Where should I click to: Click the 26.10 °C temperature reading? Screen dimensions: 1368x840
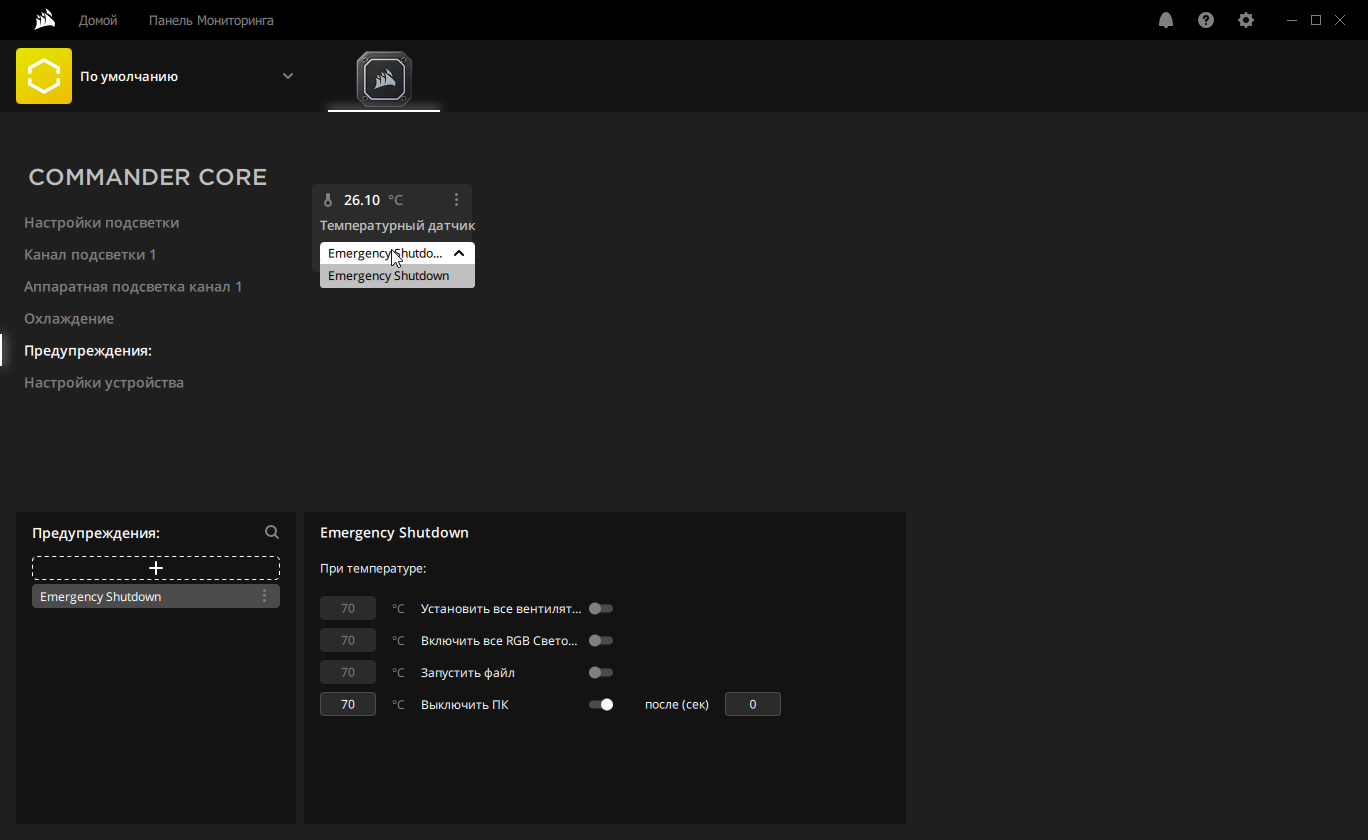[x=373, y=200]
